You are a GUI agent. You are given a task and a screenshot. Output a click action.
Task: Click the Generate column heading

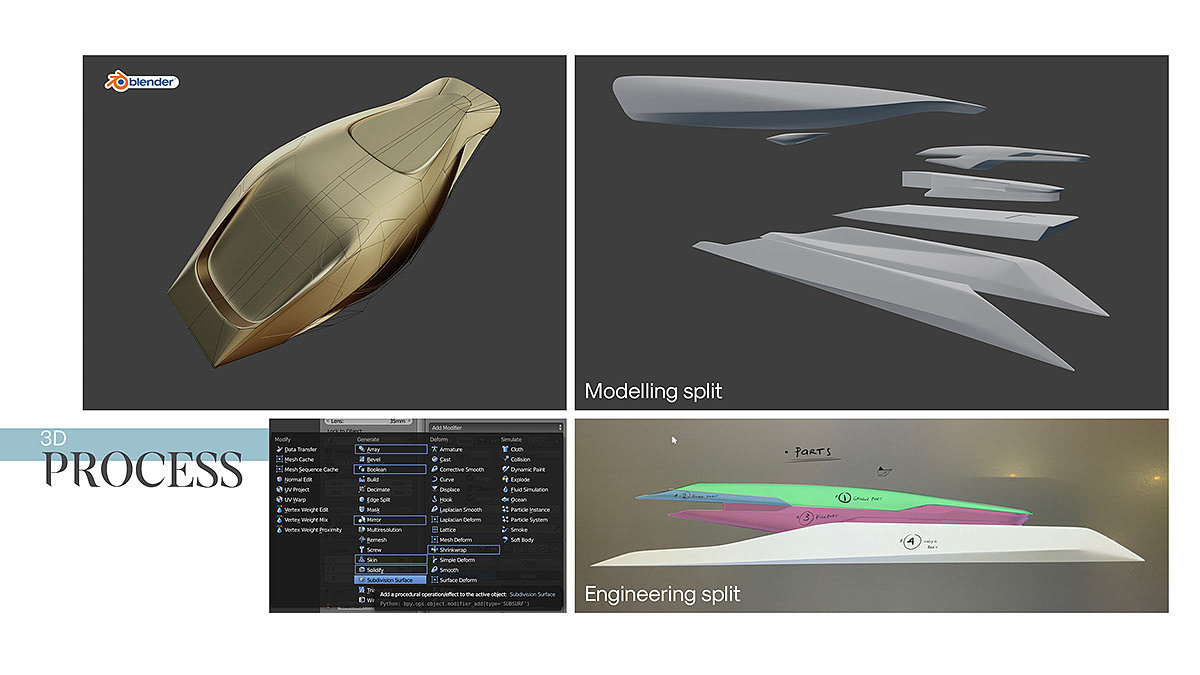(x=367, y=439)
